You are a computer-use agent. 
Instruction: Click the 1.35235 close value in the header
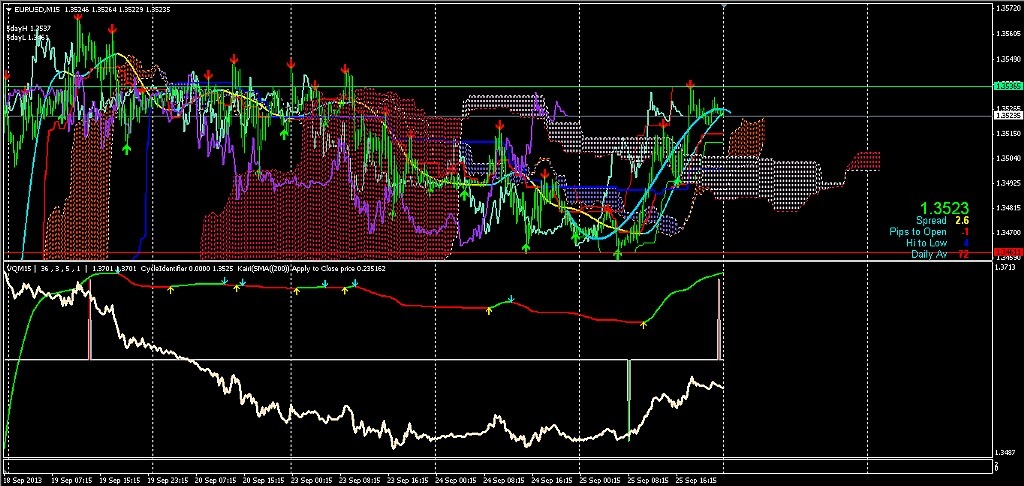coord(157,10)
